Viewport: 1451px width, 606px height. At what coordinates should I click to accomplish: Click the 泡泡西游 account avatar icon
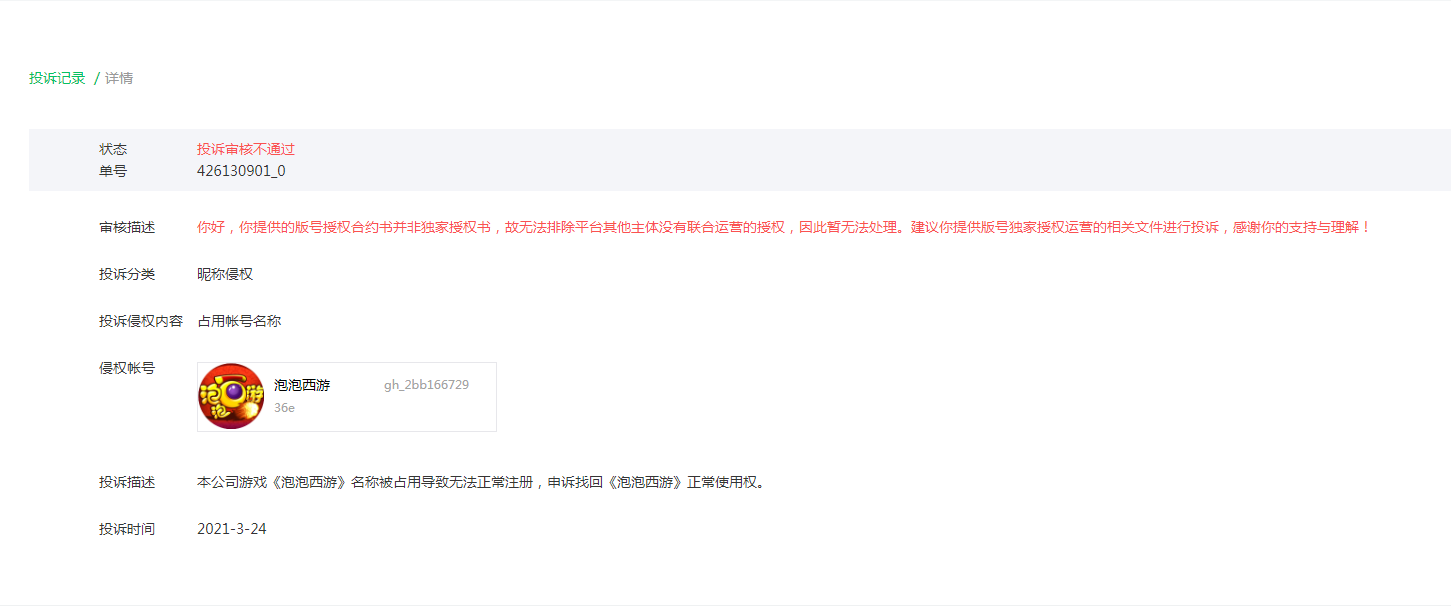(x=232, y=396)
